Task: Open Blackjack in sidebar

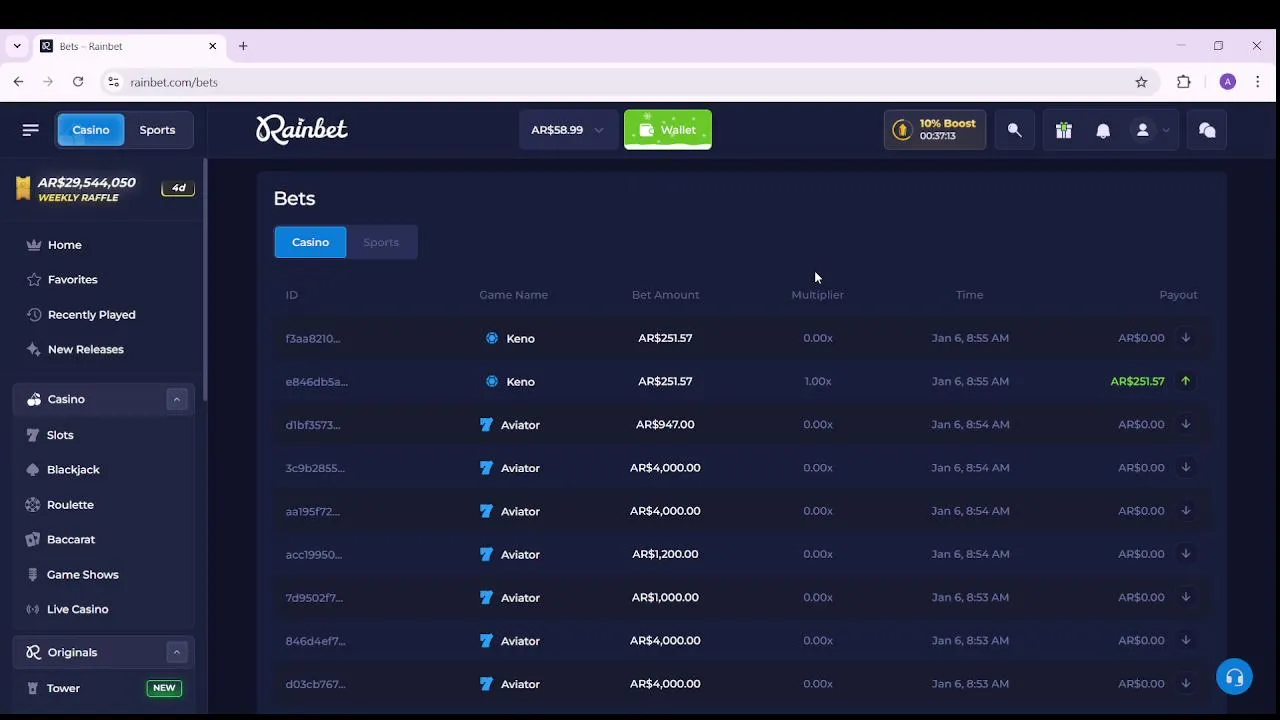Action: (x=73, y=470)
